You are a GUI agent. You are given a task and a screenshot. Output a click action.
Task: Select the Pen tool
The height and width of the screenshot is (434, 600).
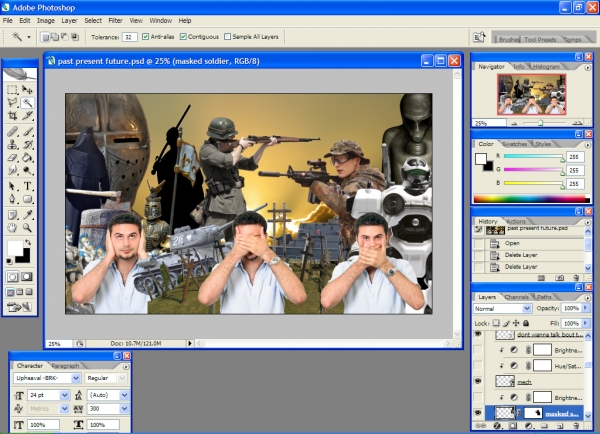[12, 199]
